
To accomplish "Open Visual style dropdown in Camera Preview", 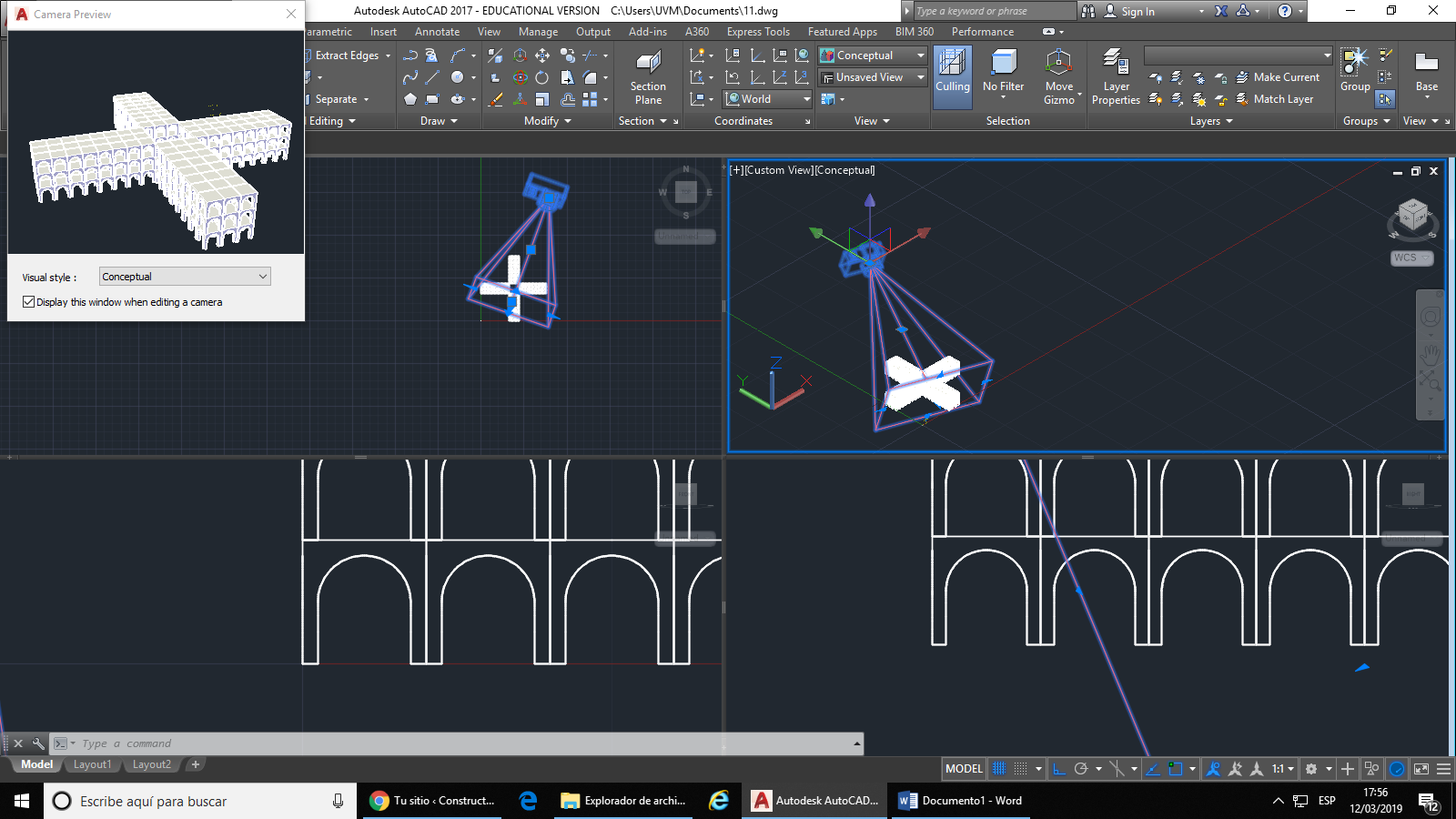I will click(185, 277).
